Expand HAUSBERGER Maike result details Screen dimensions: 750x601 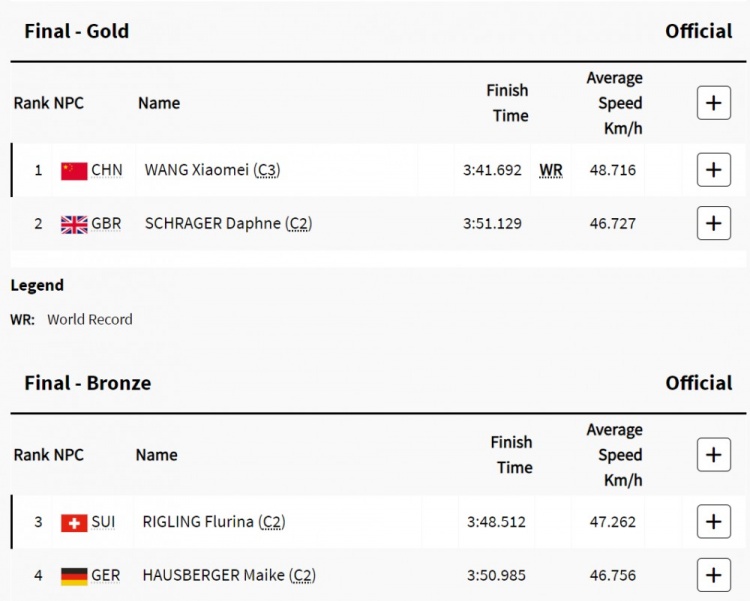tap(714, 575)
